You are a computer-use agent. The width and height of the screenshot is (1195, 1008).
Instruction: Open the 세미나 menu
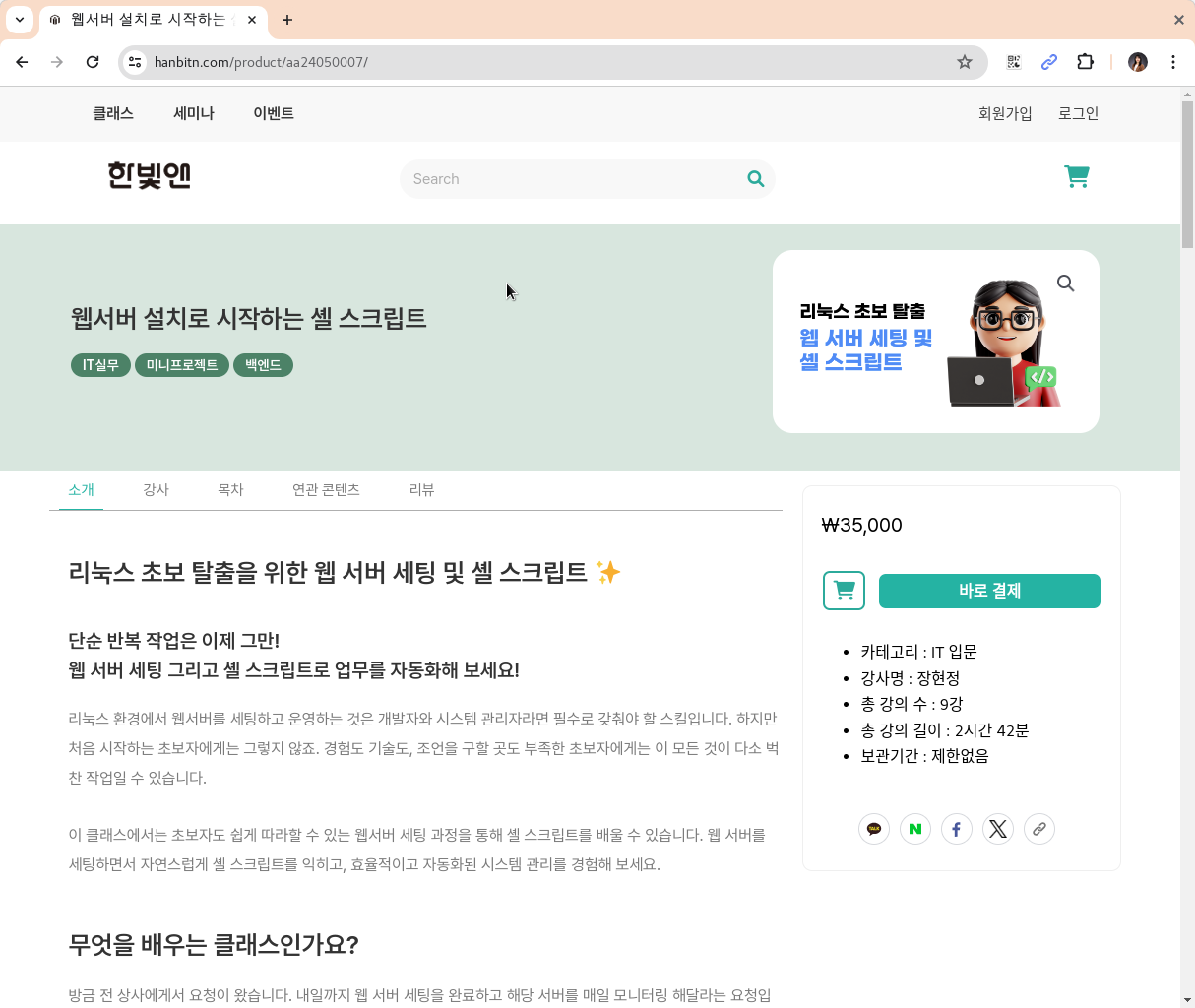194,113
